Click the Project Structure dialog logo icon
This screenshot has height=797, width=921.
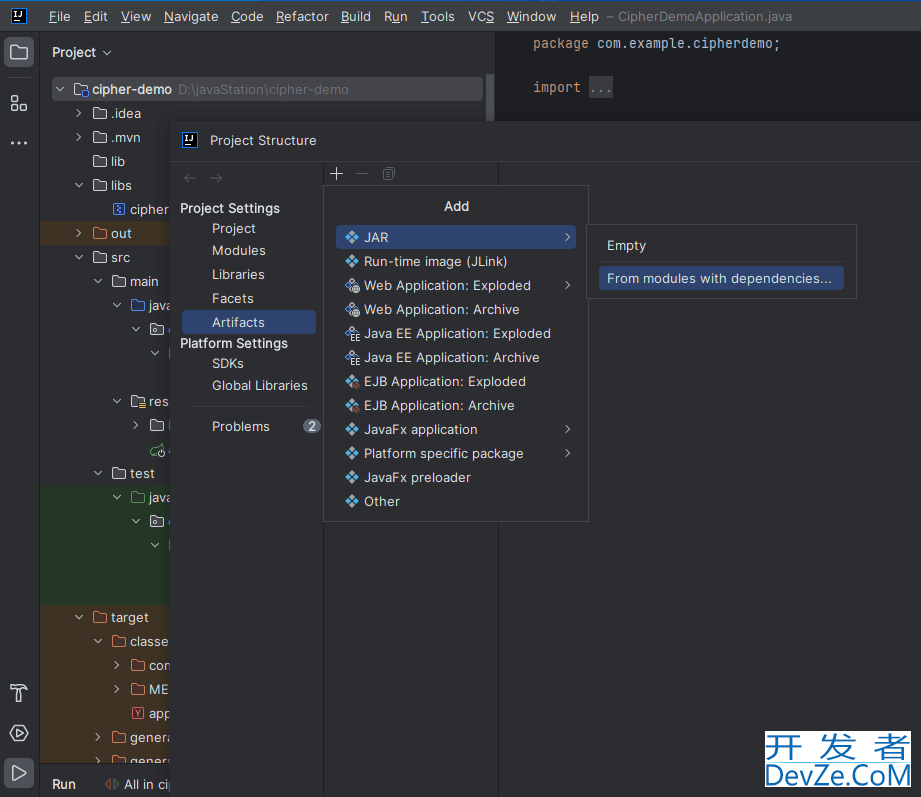tap(190, 140)
